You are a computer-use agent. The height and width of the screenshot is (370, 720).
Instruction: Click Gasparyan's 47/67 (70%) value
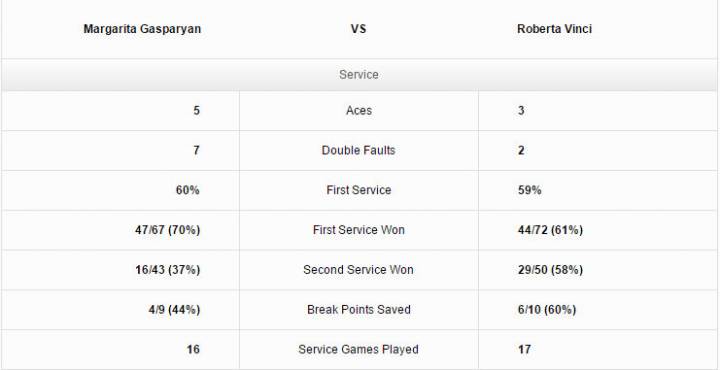[x=168, y=230]
